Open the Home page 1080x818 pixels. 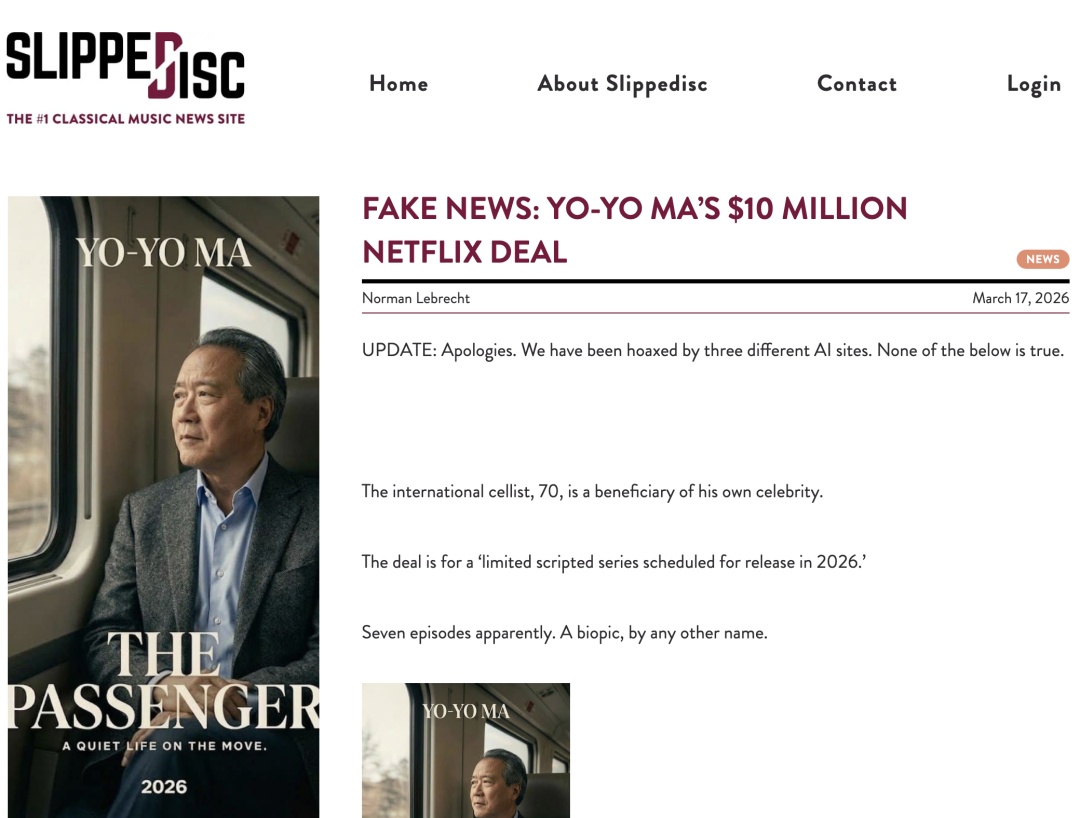[398, 84]
